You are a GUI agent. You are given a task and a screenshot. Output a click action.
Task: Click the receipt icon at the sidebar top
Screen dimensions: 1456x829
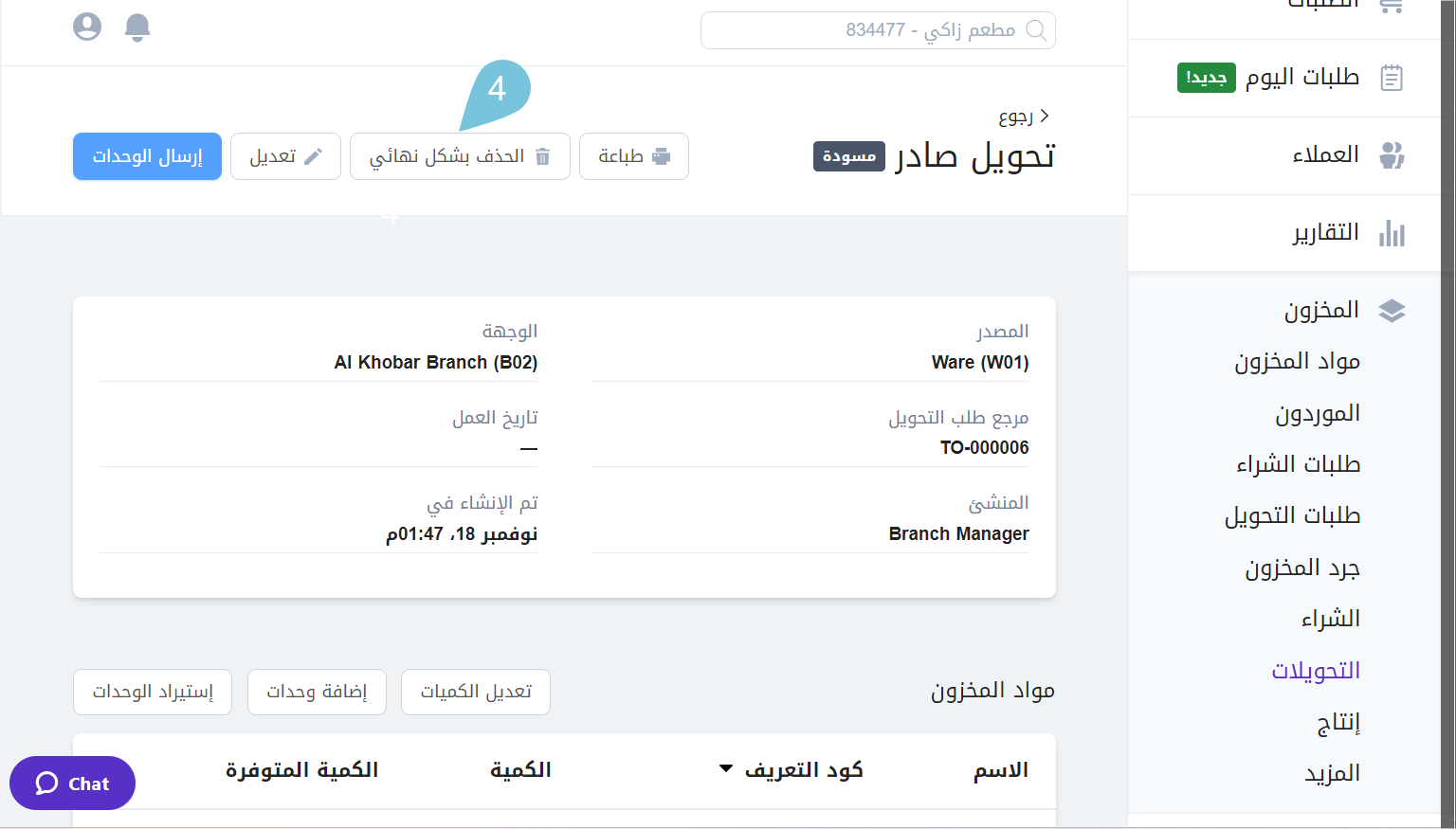(1392, 6)
